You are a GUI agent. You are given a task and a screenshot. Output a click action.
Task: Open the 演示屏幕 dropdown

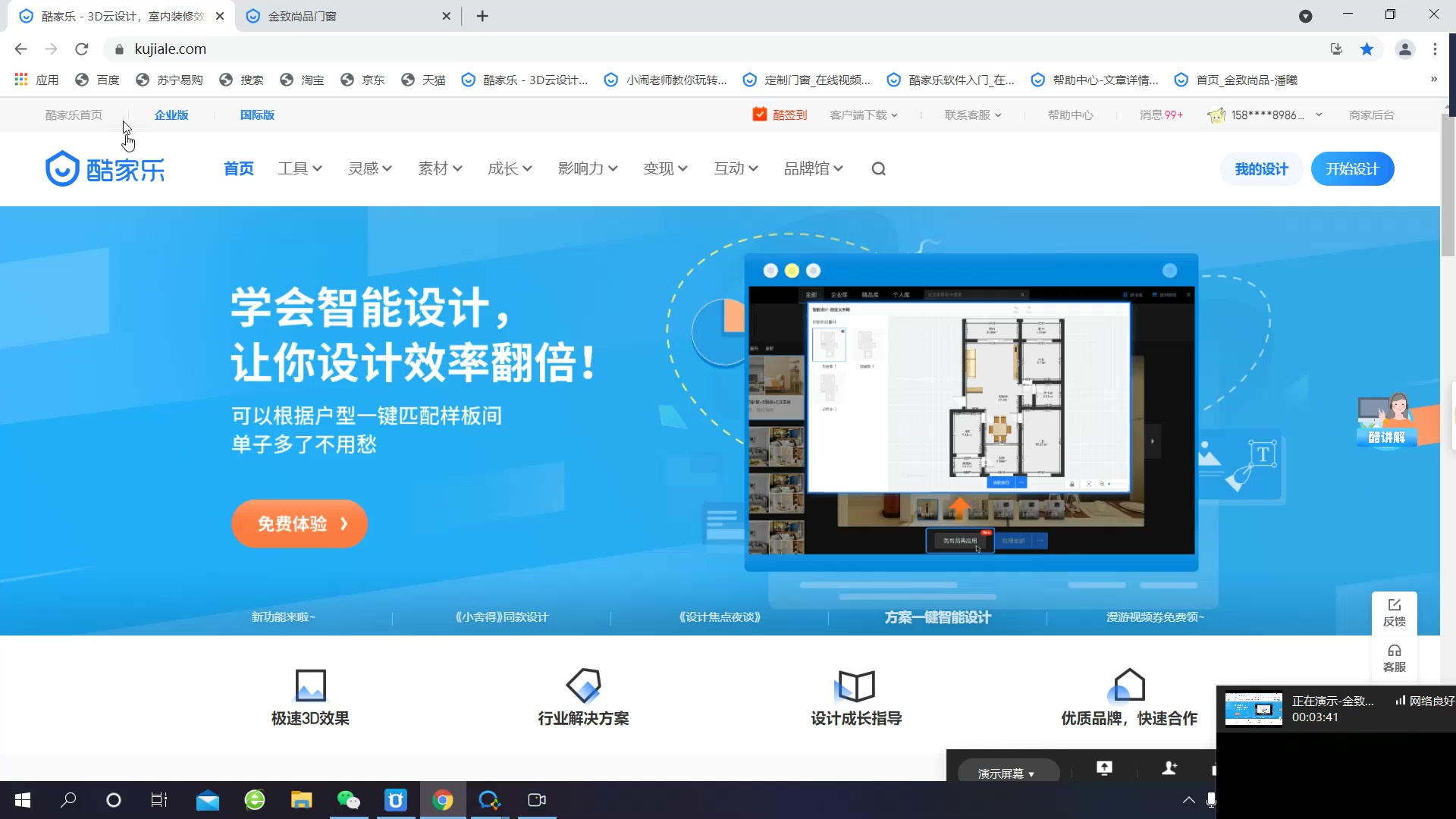[1007, 773]
